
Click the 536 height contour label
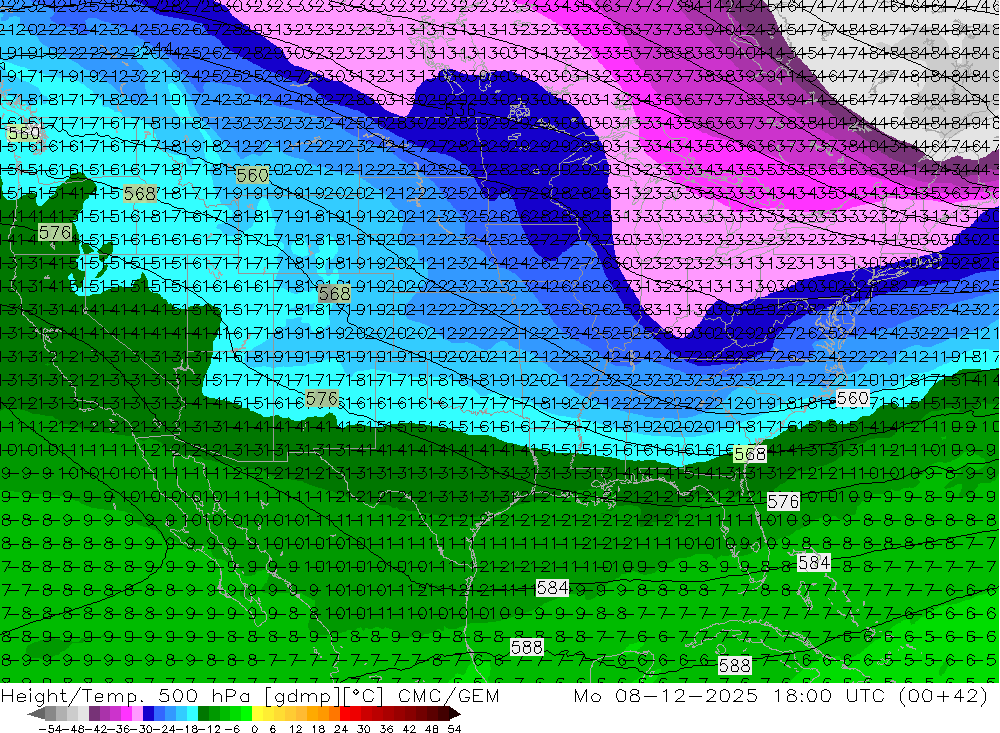pyautogui.click(x=460, y=111)
